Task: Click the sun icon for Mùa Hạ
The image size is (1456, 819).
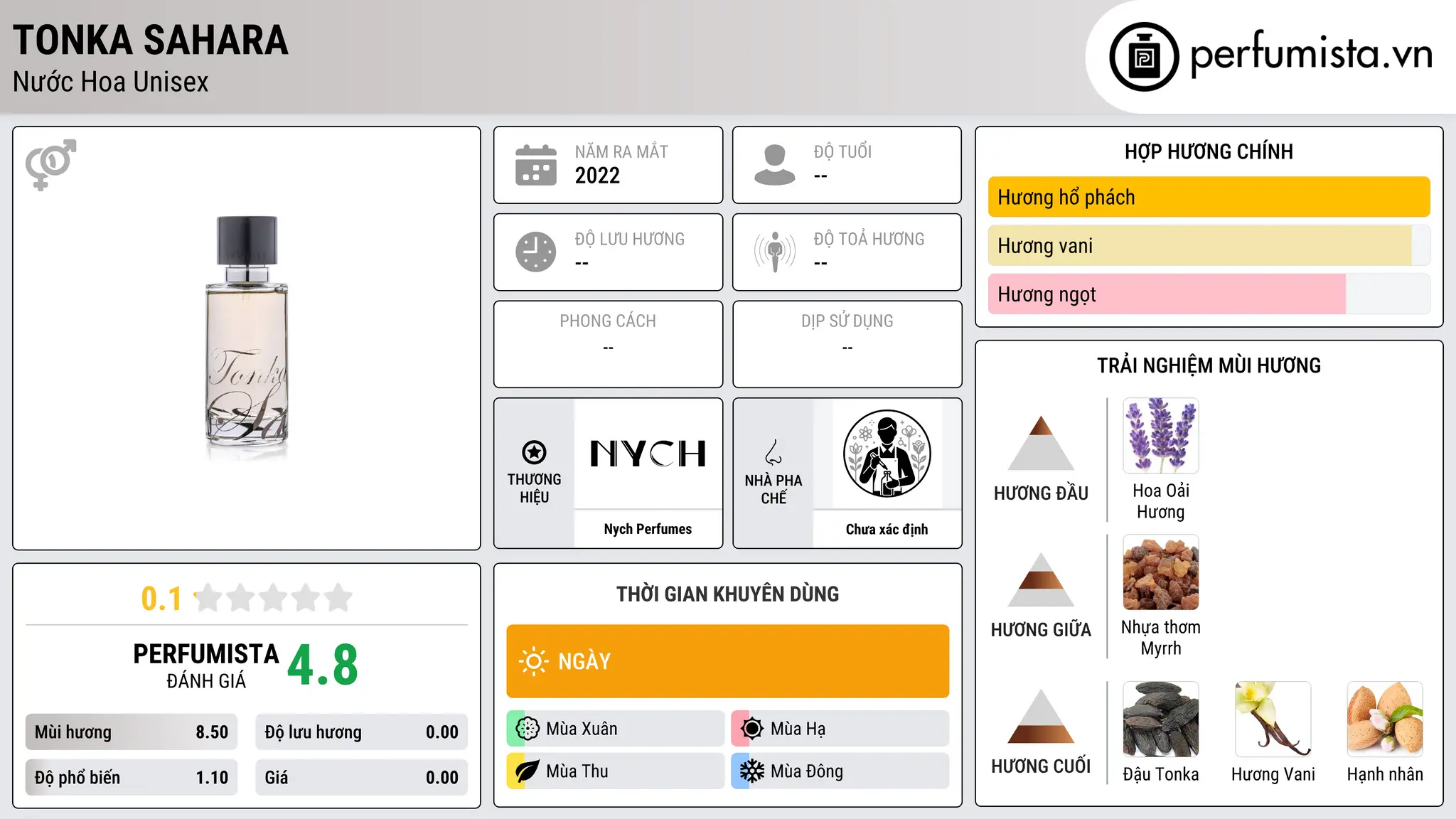Action: click(752, 729)
